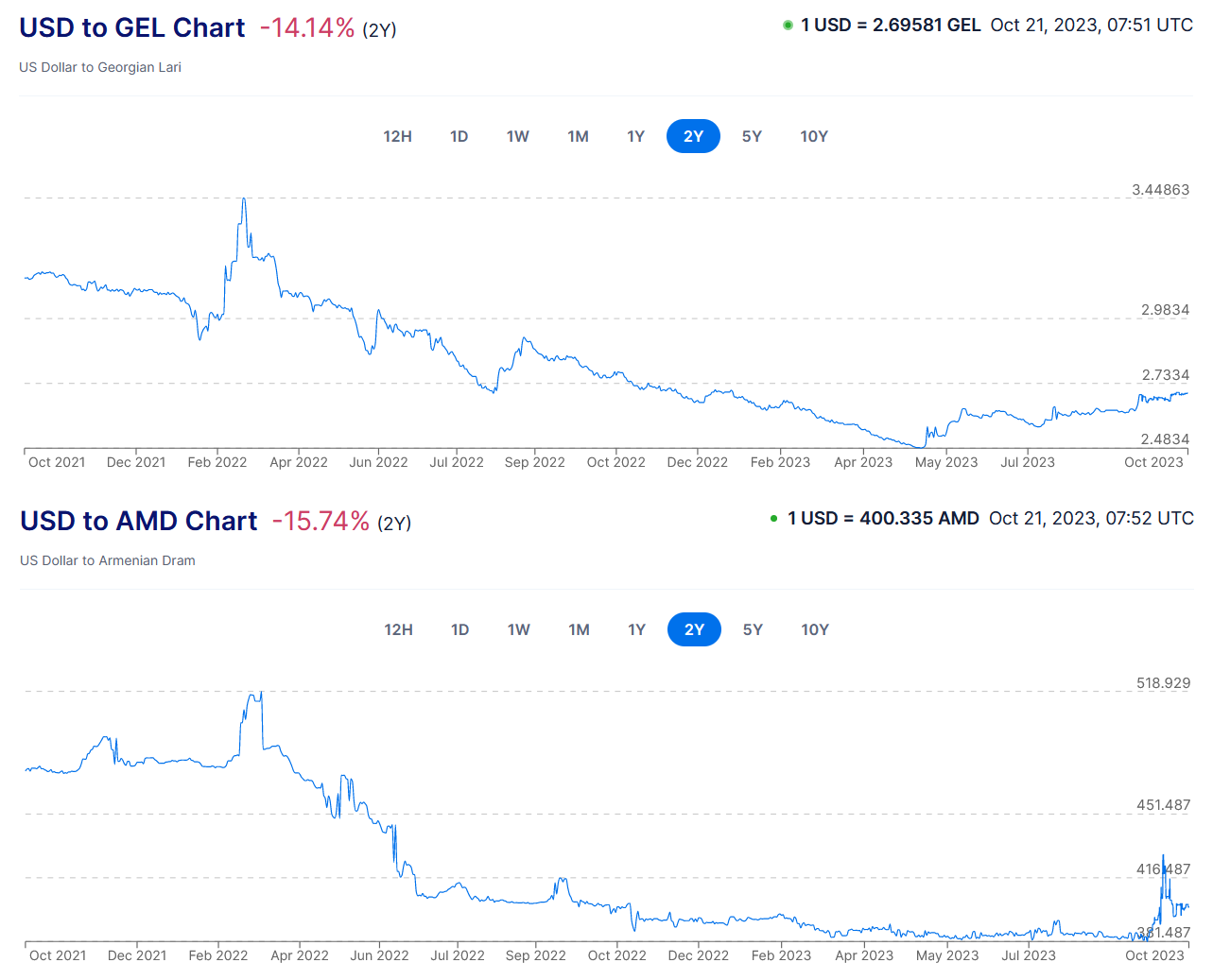Click the 3.44863 peak on the GEL chart line
Screen dimensions: 1213x980
click(244, 199)
